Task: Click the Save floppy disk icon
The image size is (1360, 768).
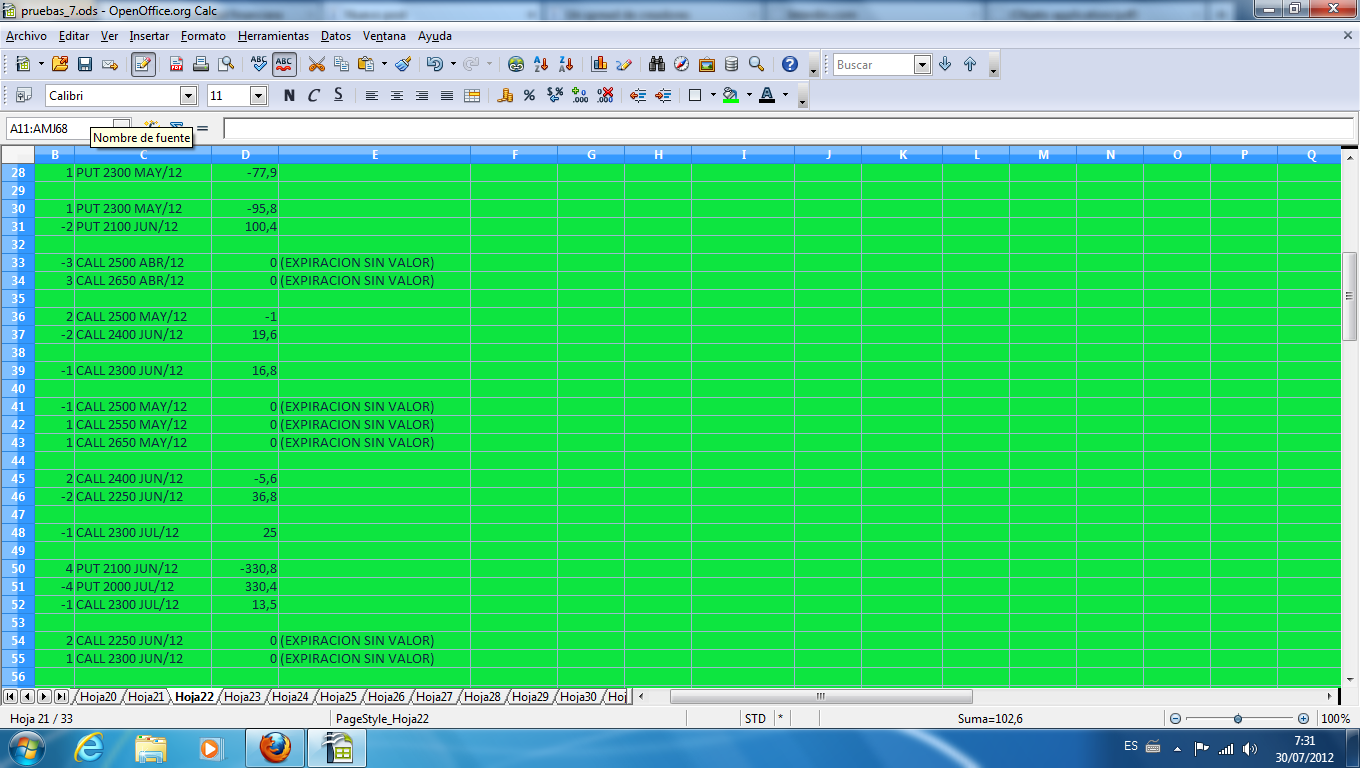Action: tap(85, 64)
